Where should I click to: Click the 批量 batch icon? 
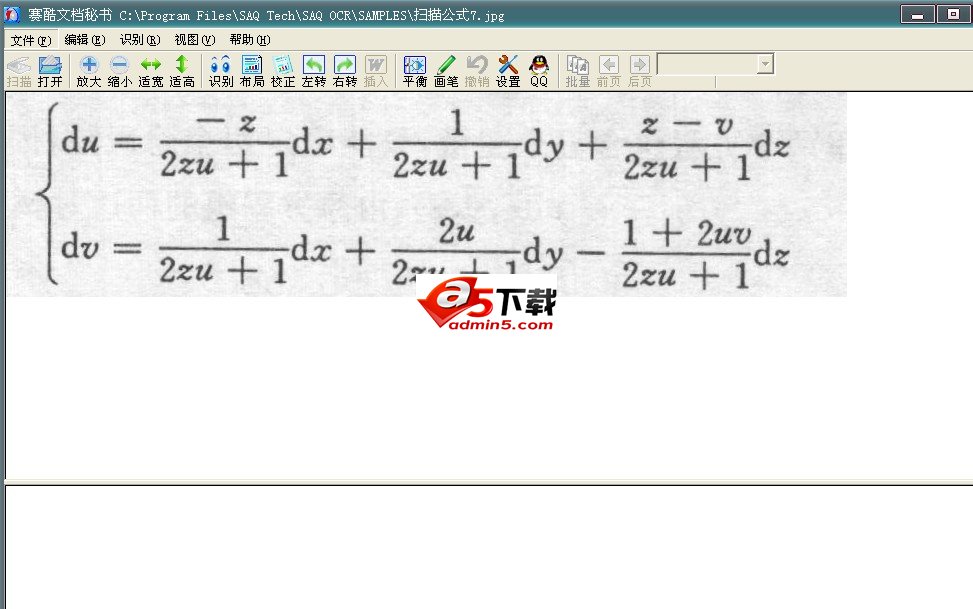578,71
